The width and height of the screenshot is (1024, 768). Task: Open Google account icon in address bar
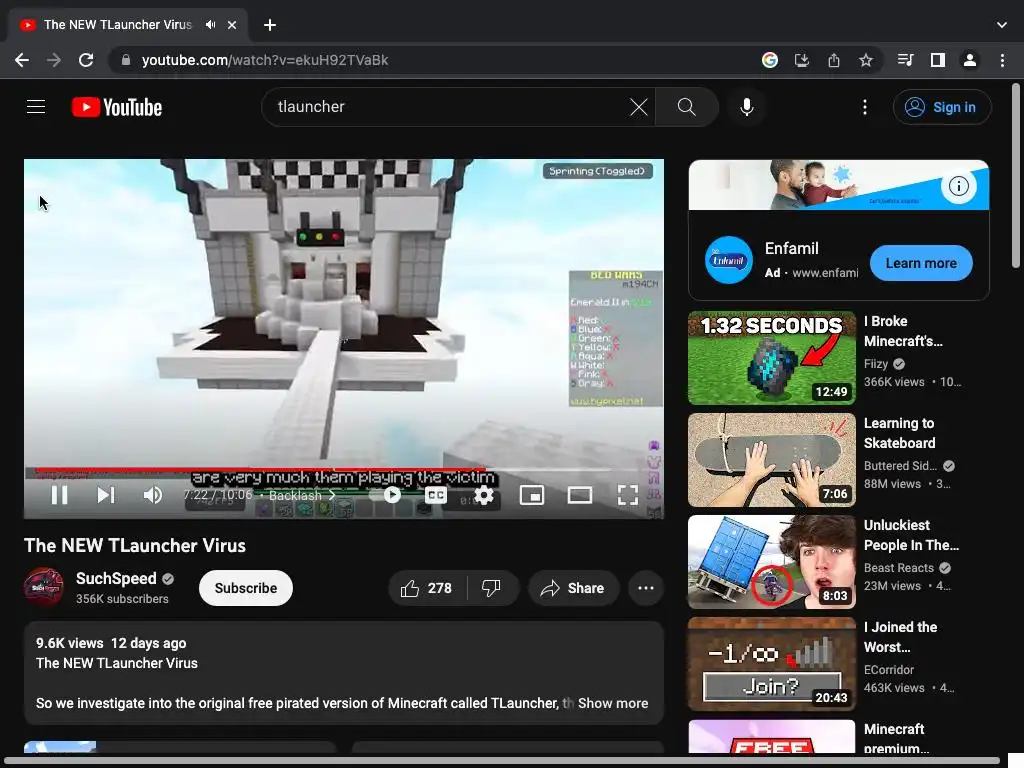[x=770, y=60]
